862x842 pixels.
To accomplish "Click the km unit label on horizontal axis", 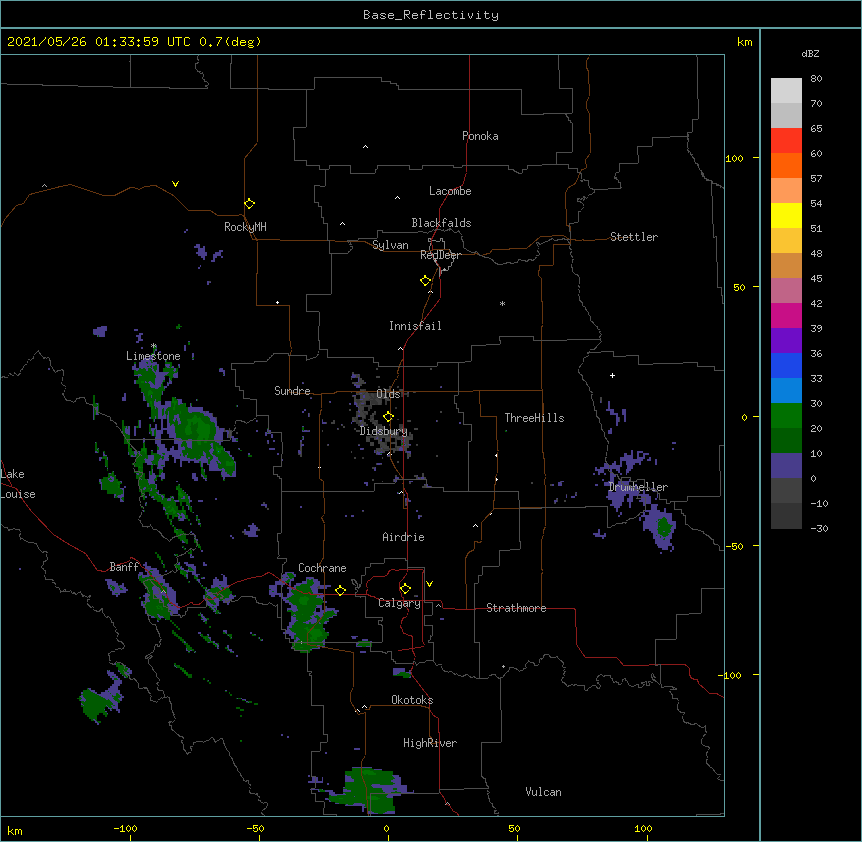I will tap(15, 831).
